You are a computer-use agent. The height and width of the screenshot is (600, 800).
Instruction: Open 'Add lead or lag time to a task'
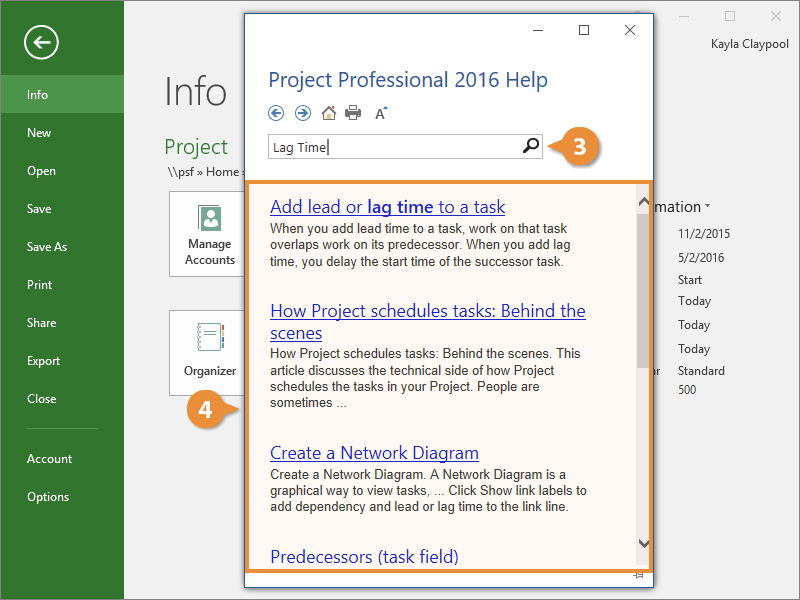click(x=387, y=207)
